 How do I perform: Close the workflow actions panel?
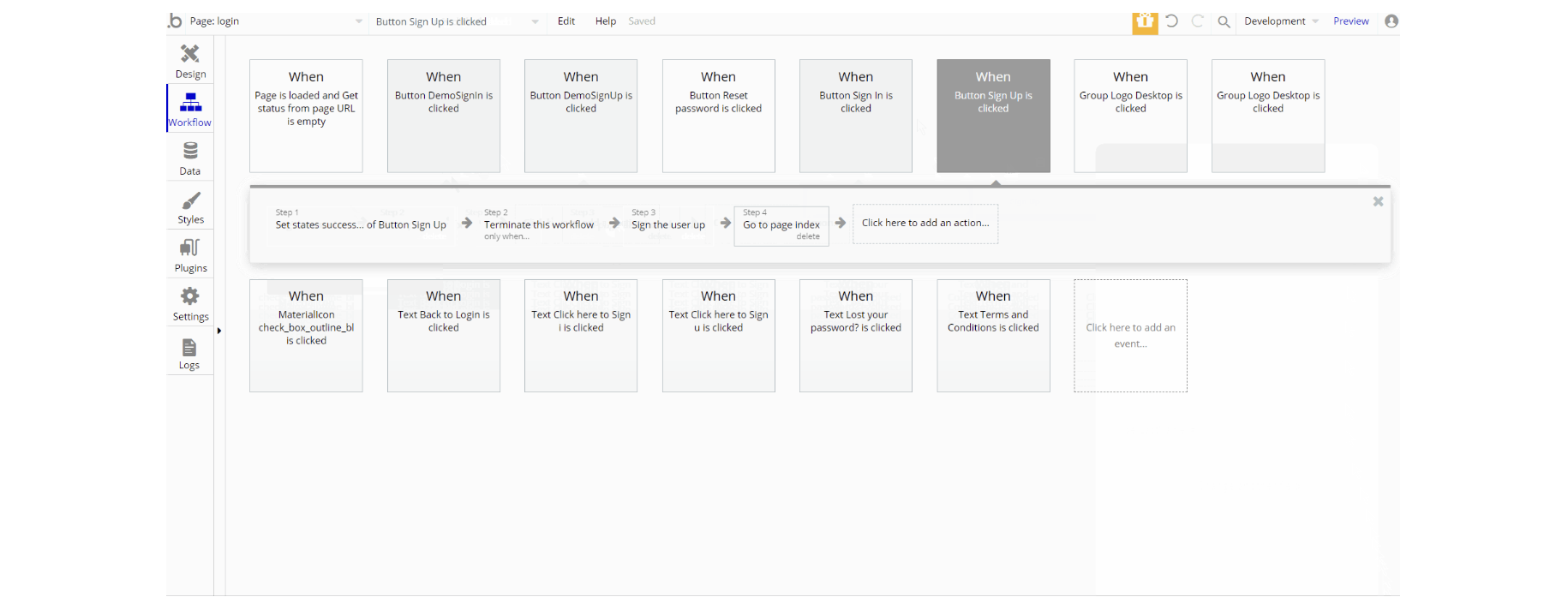[1378, 201]
